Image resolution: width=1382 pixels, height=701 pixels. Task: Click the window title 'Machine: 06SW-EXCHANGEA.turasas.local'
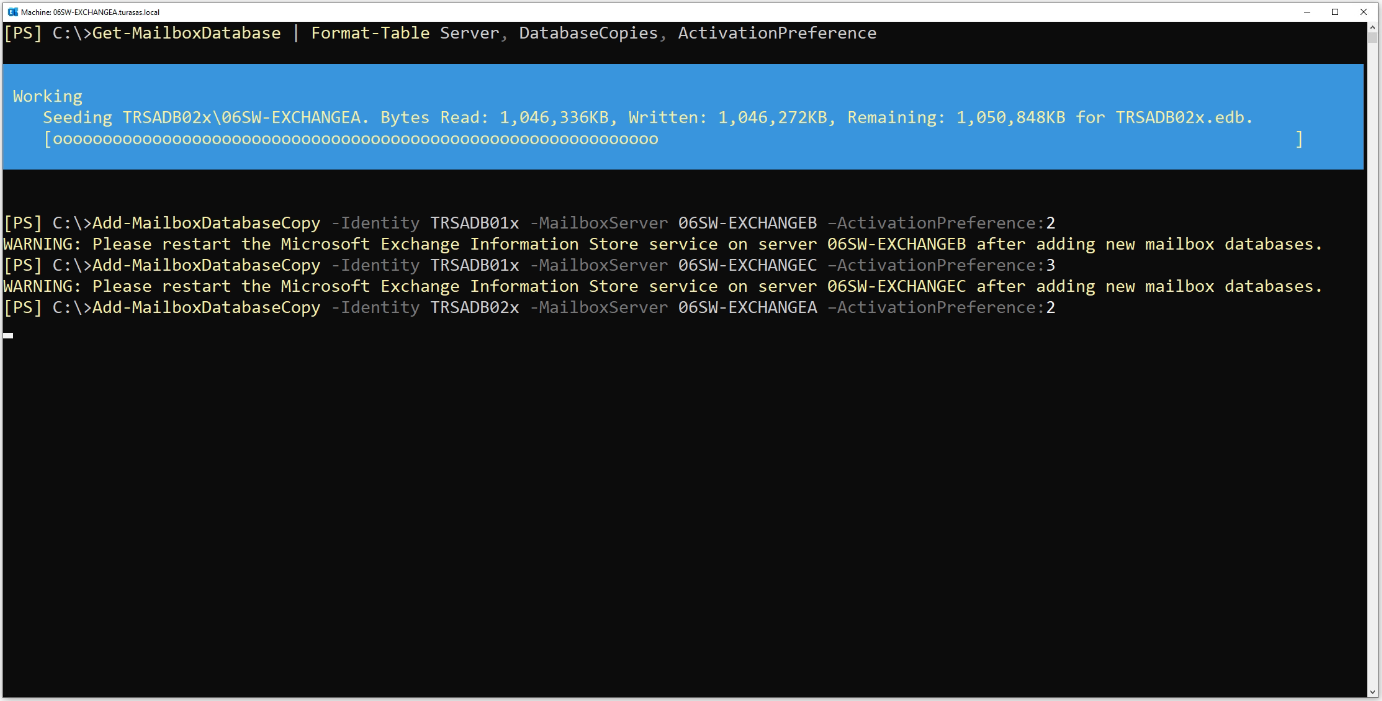click(90, 12)
